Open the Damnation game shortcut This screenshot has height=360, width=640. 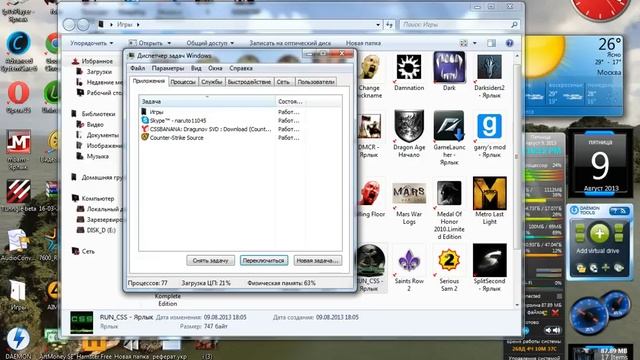pos(409,67)
